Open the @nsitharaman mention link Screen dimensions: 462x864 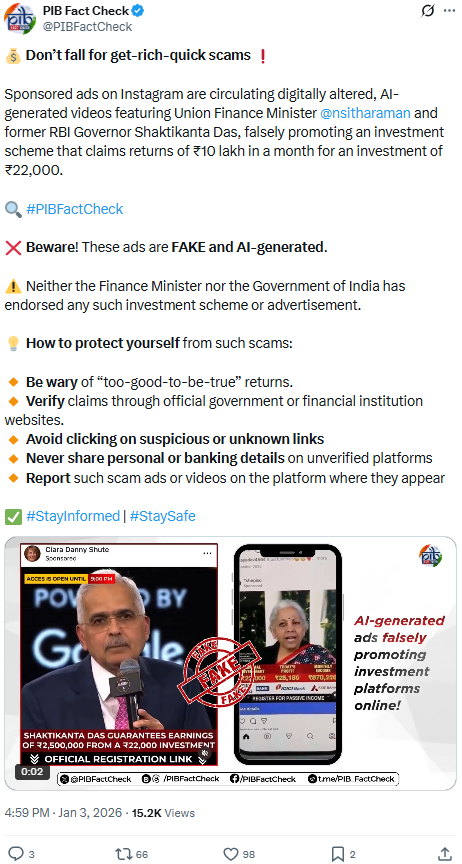click(365, 114)
